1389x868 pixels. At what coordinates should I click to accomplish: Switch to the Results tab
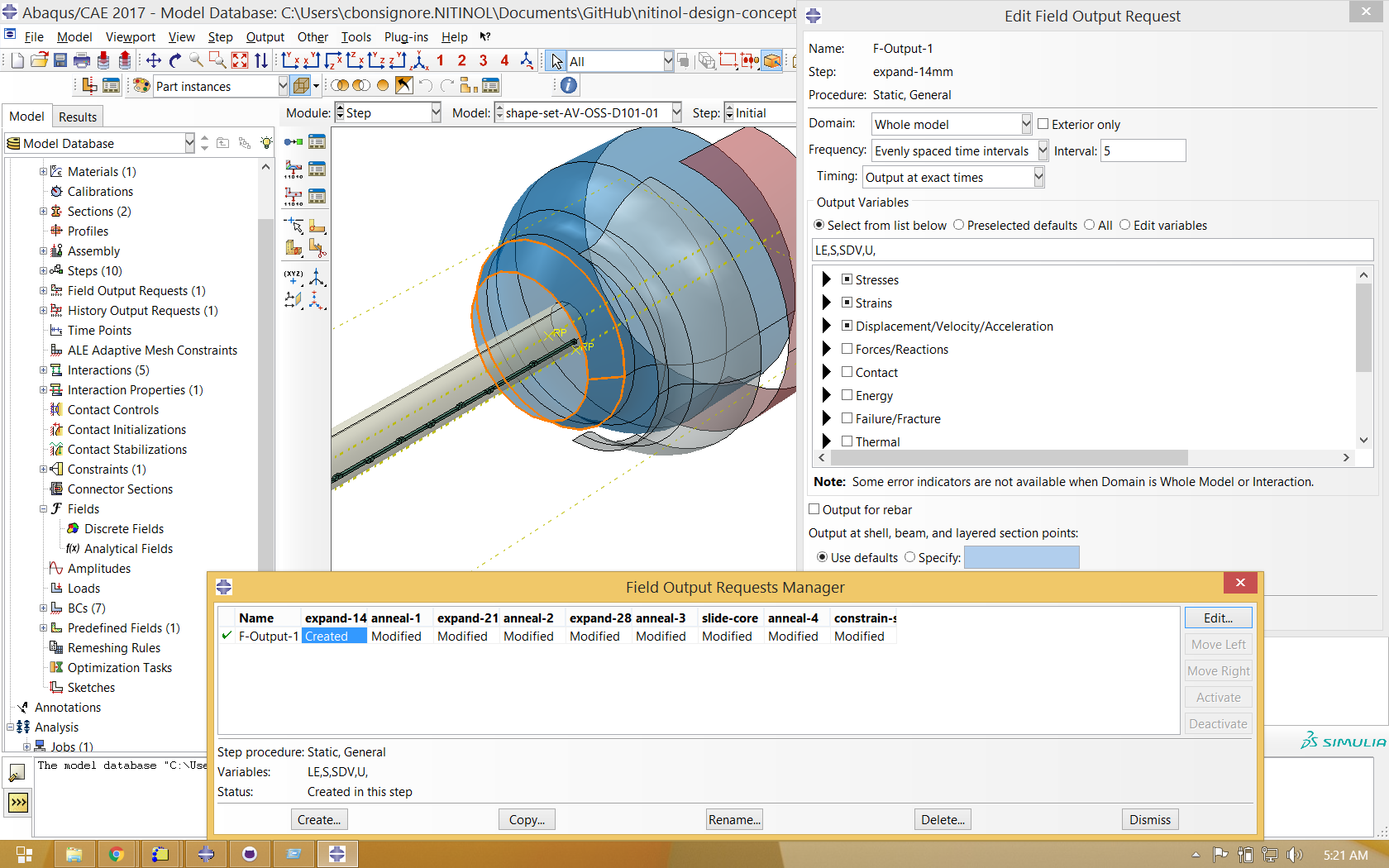coord(78,117)
